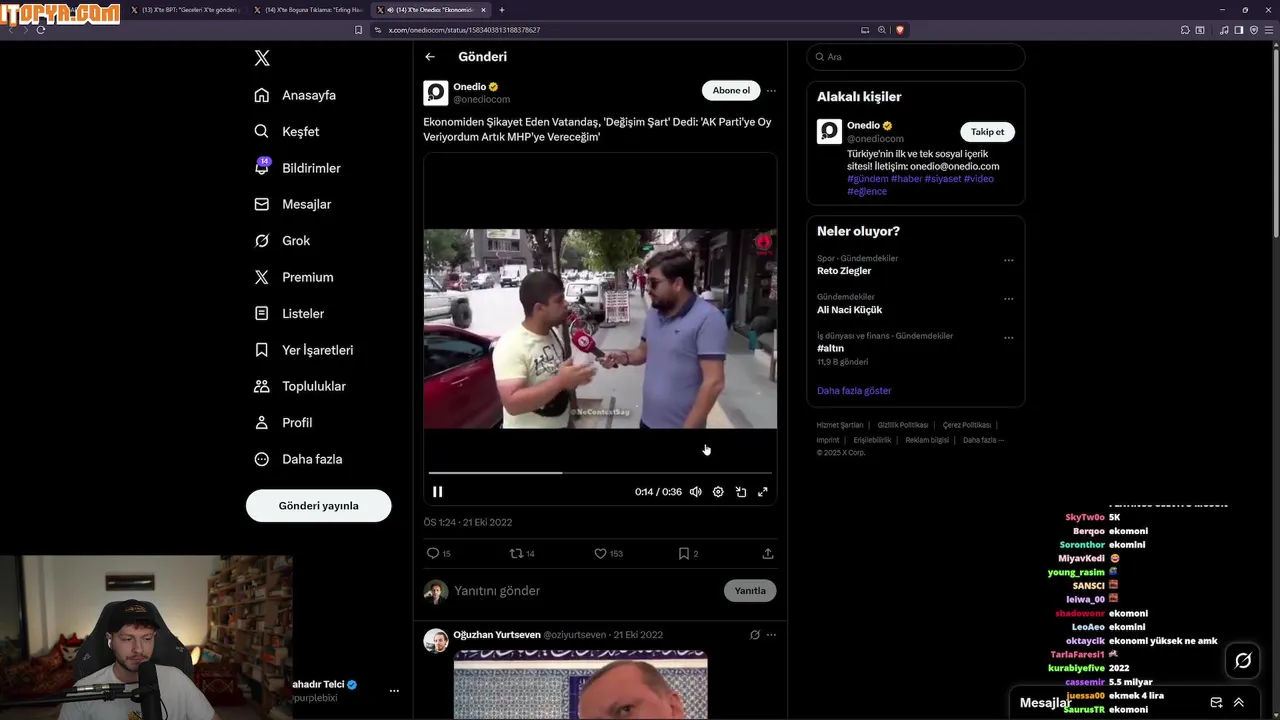
Task: Open the Ali Naci Küçük trending topic
Action: point(849,310)
